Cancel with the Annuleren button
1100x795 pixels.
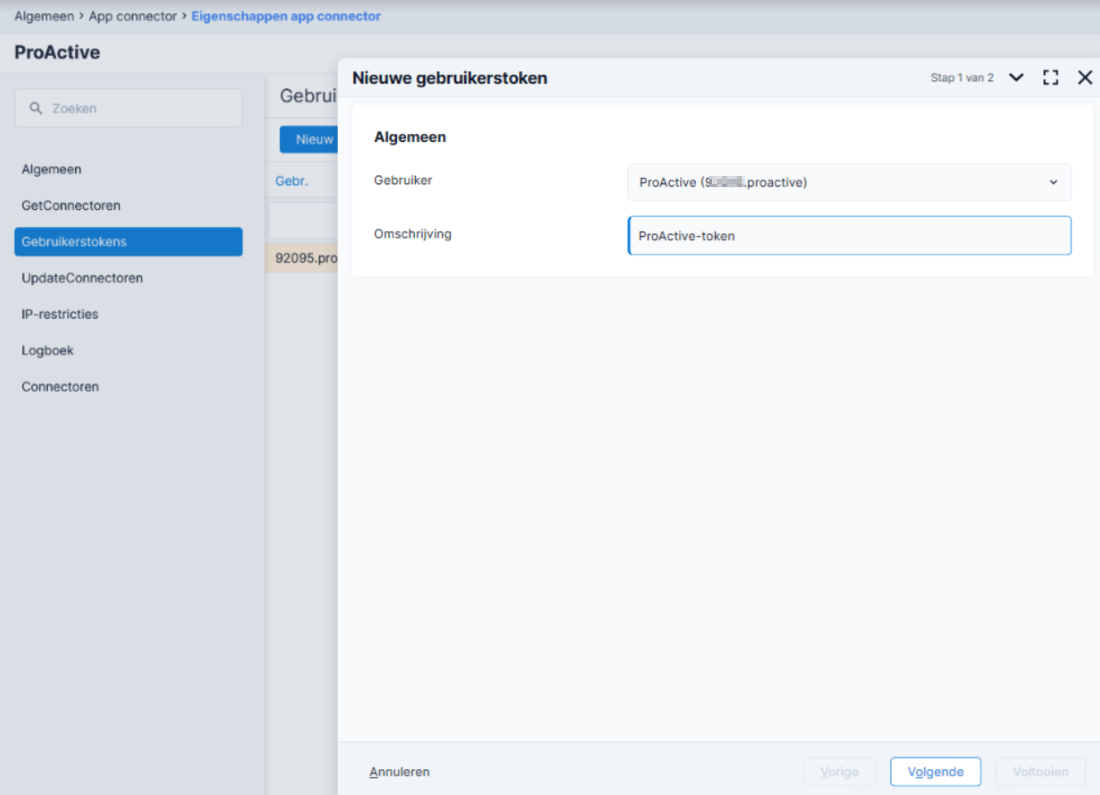click(399, 772)
